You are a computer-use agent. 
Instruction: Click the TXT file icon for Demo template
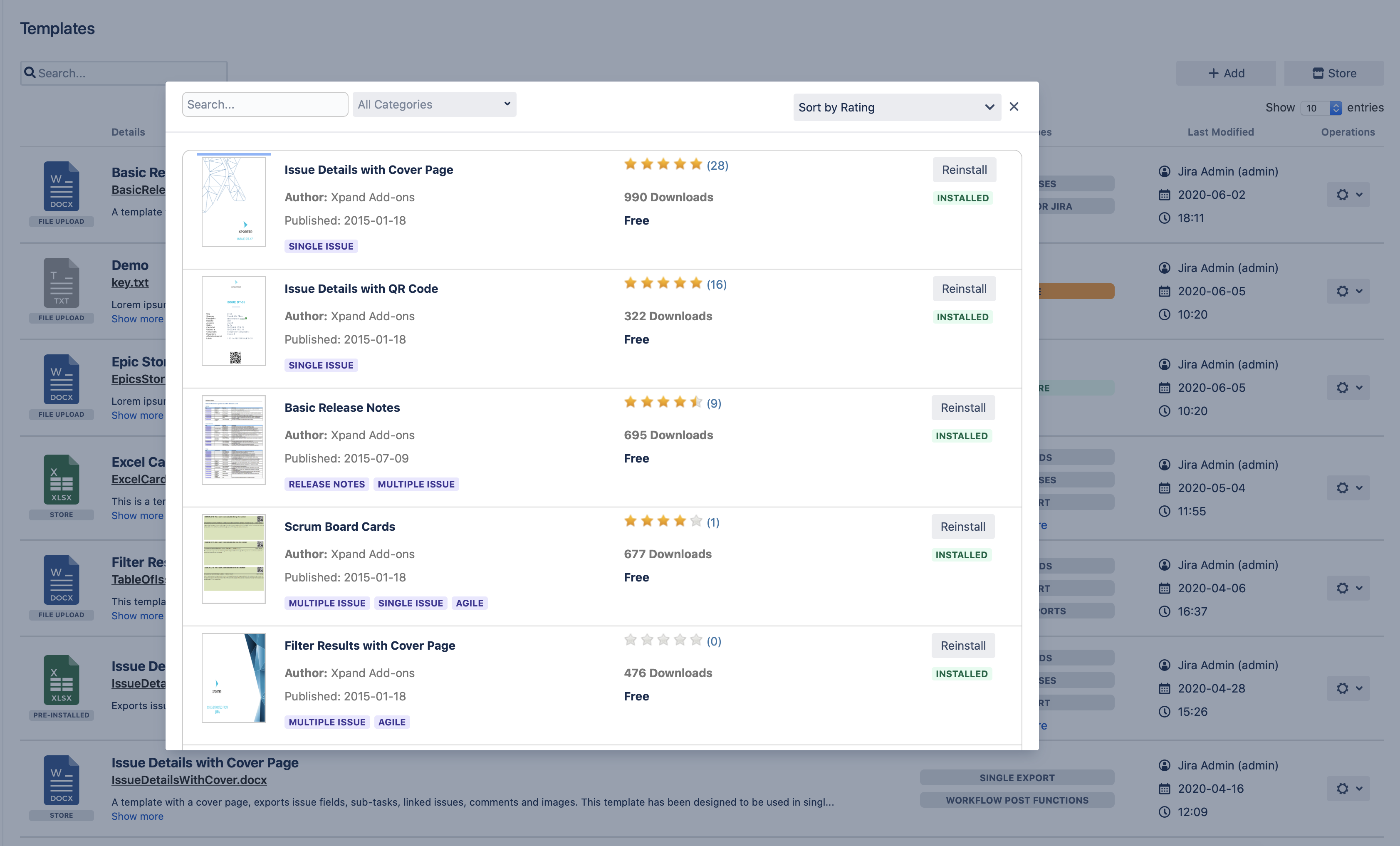[x=62, y=283]
